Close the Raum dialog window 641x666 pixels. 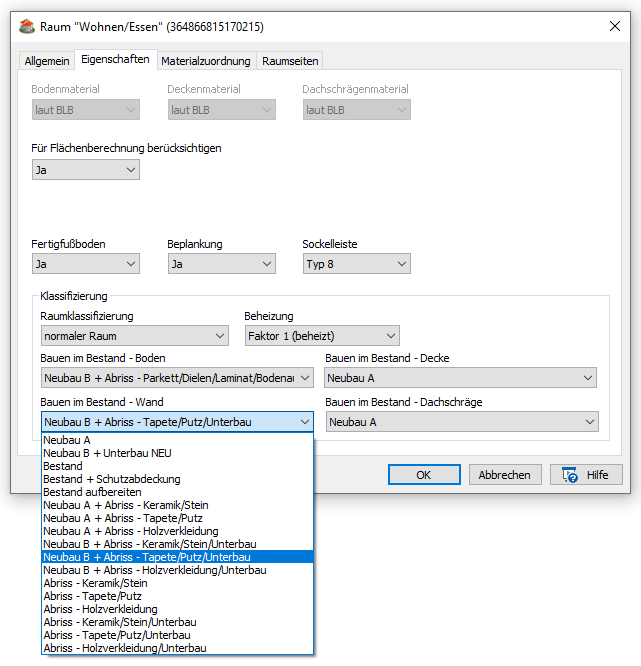click(x=612, y=26)
